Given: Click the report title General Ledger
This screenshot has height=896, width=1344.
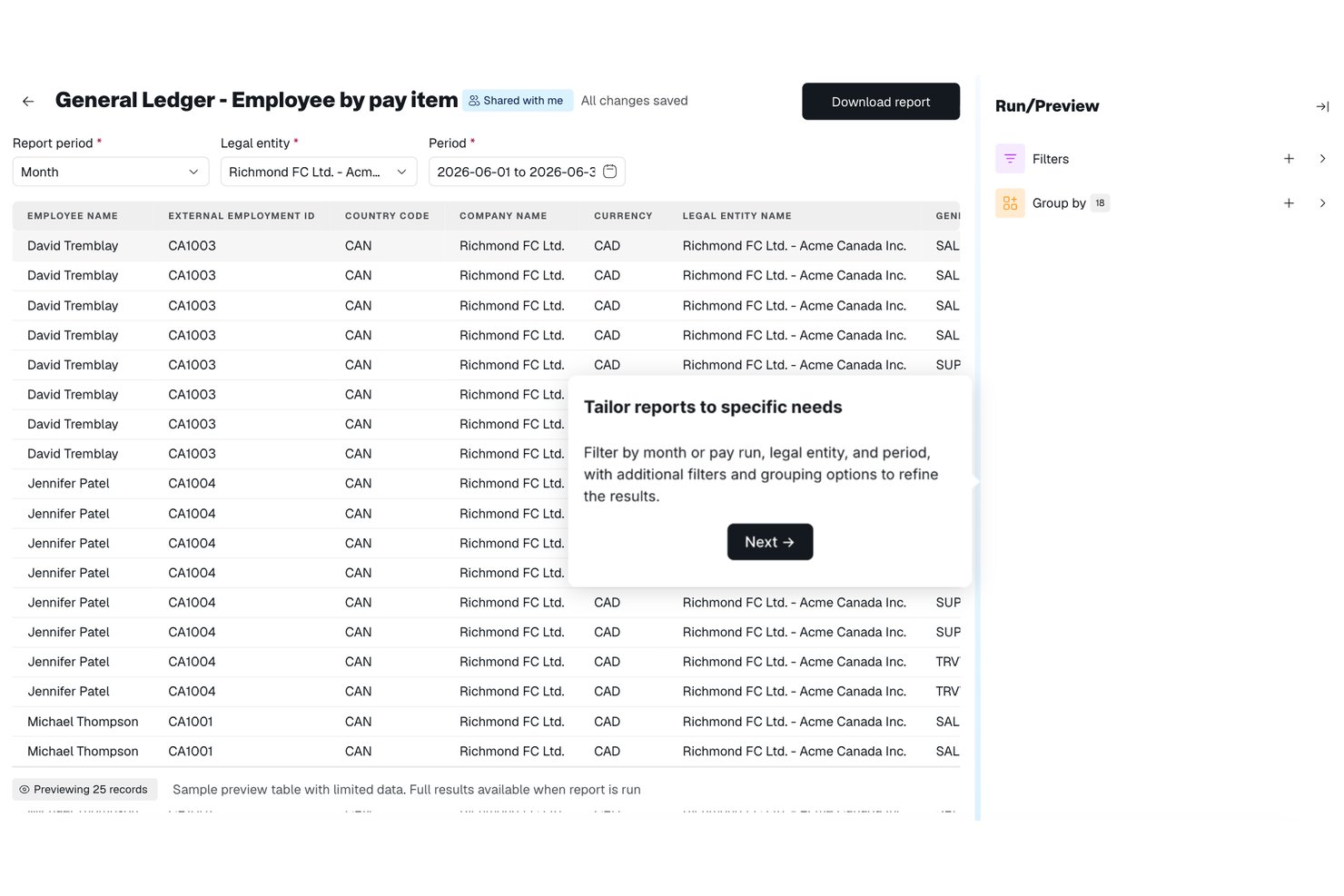Looking at the screenshot, I should pos(256,100).
